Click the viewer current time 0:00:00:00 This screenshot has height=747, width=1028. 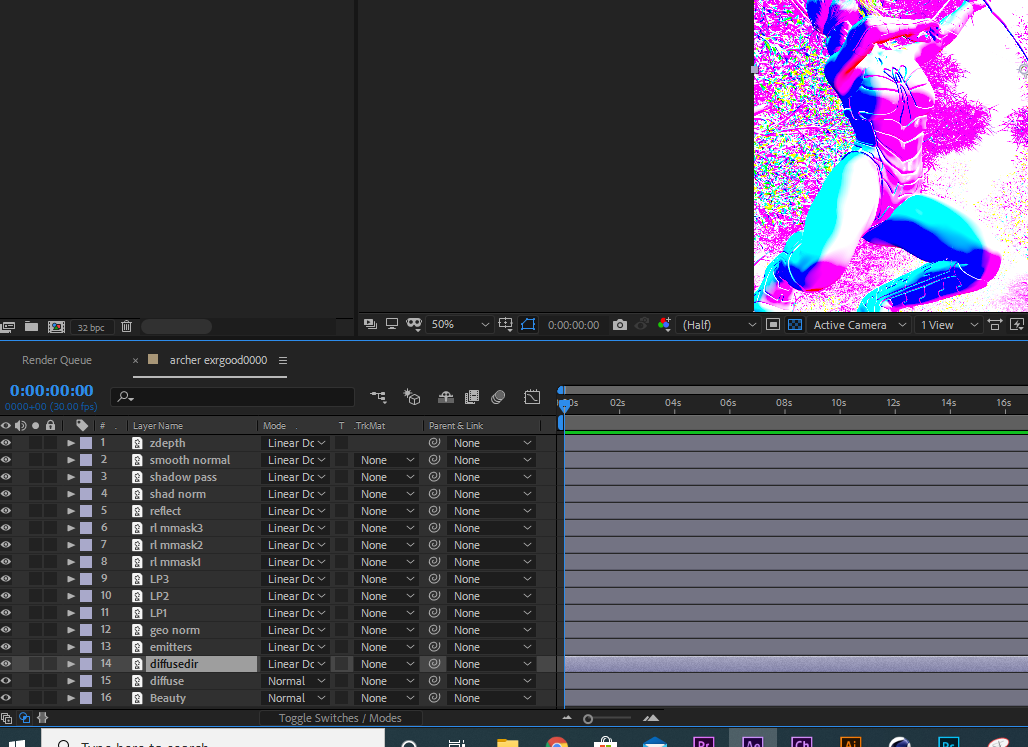[x=573, y=325]
